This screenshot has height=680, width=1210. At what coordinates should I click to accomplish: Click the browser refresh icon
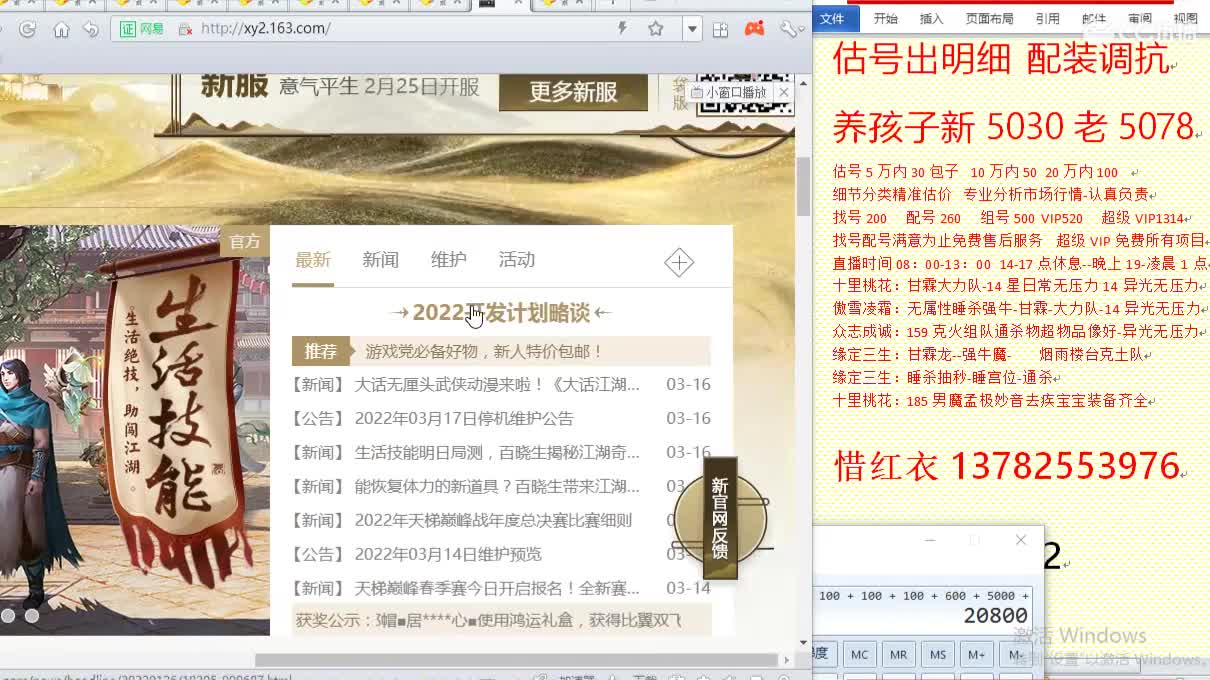coord(28,29)
